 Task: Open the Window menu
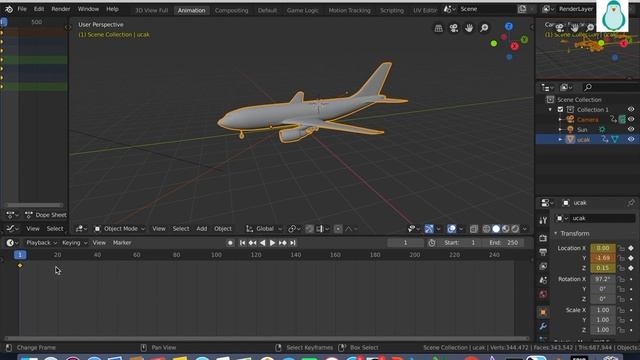pos(88,9)
